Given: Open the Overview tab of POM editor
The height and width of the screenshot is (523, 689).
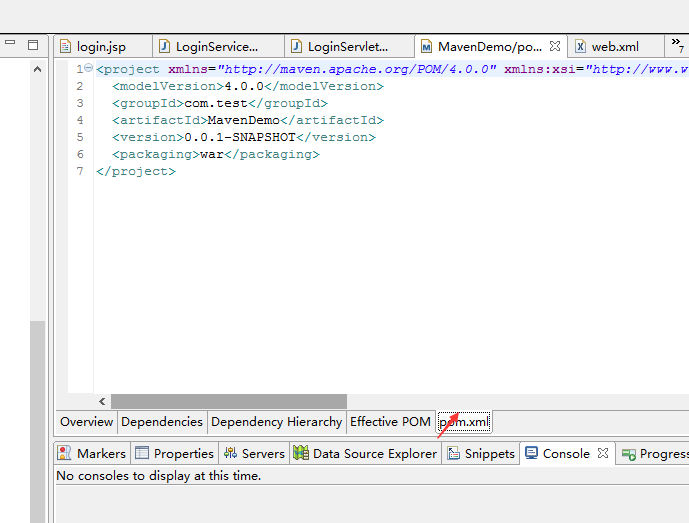Looking at the screenshot, I should [86, 422].
